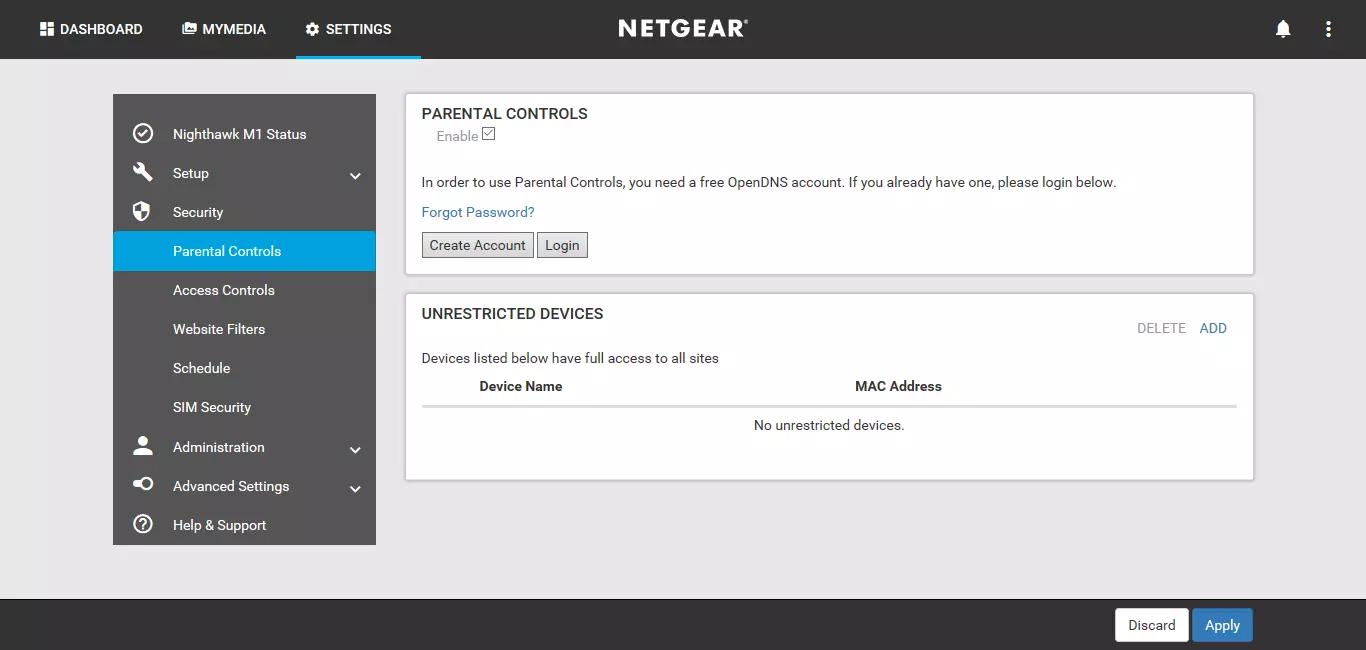Click the 'Enable' label text

pyautogui.click(x=457, y=136)
